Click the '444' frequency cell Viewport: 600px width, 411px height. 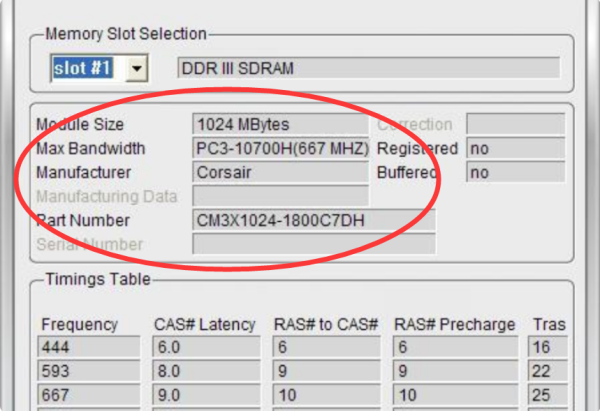[89, 347]
